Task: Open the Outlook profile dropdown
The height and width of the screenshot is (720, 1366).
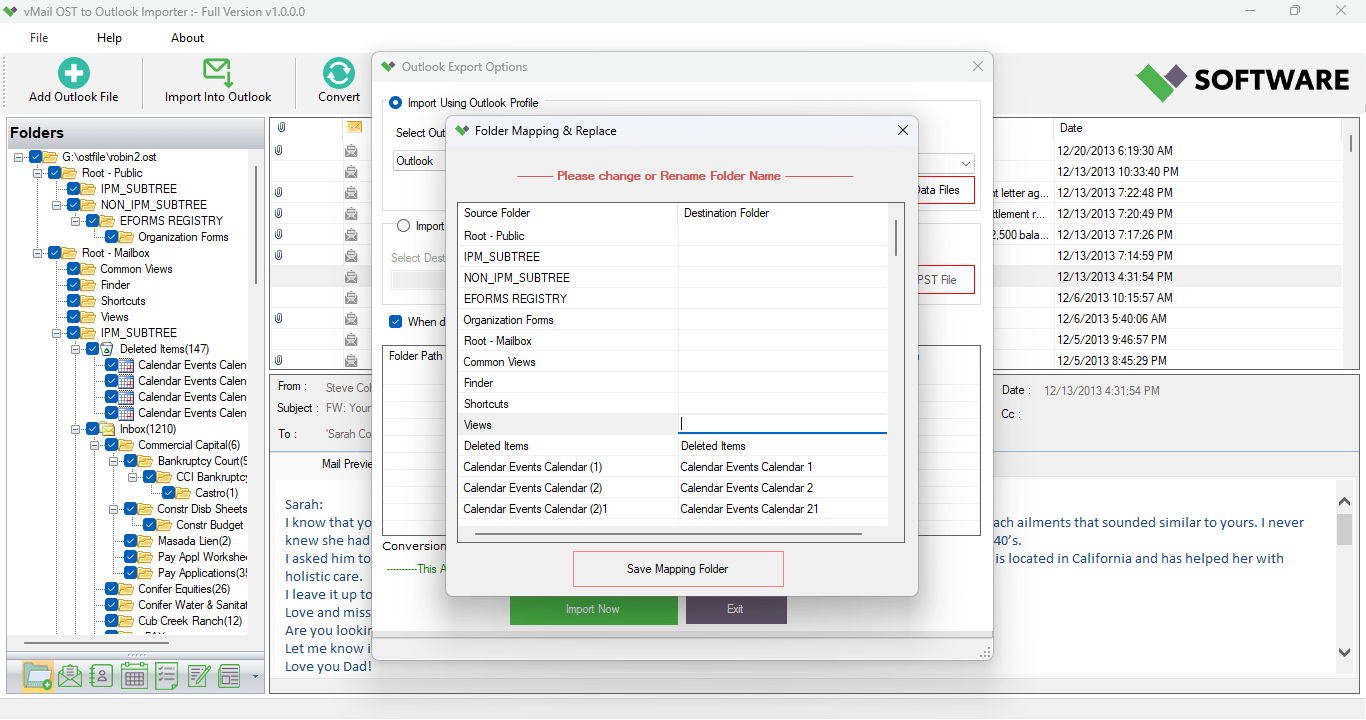Action: point(965,163)
